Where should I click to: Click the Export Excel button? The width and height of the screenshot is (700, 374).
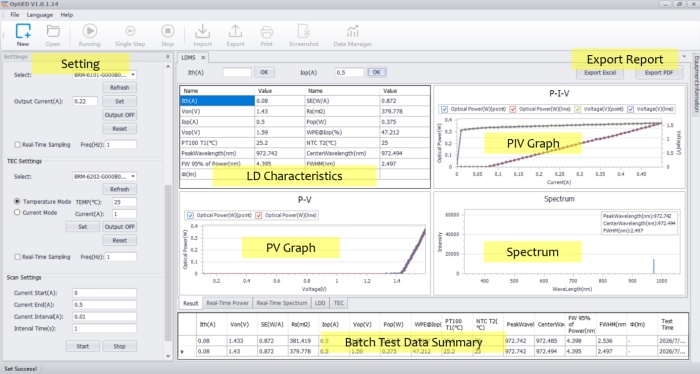pyautogui.click(x=600, y=73)
